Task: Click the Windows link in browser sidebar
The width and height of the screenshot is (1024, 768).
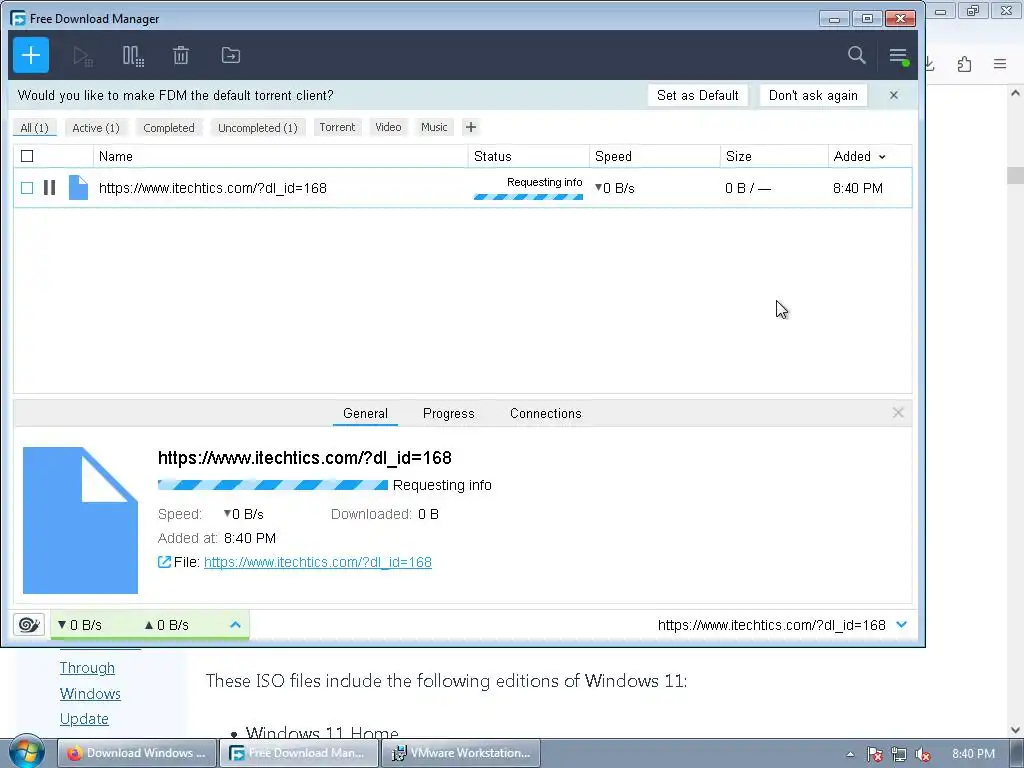Action: pos(90,694)
